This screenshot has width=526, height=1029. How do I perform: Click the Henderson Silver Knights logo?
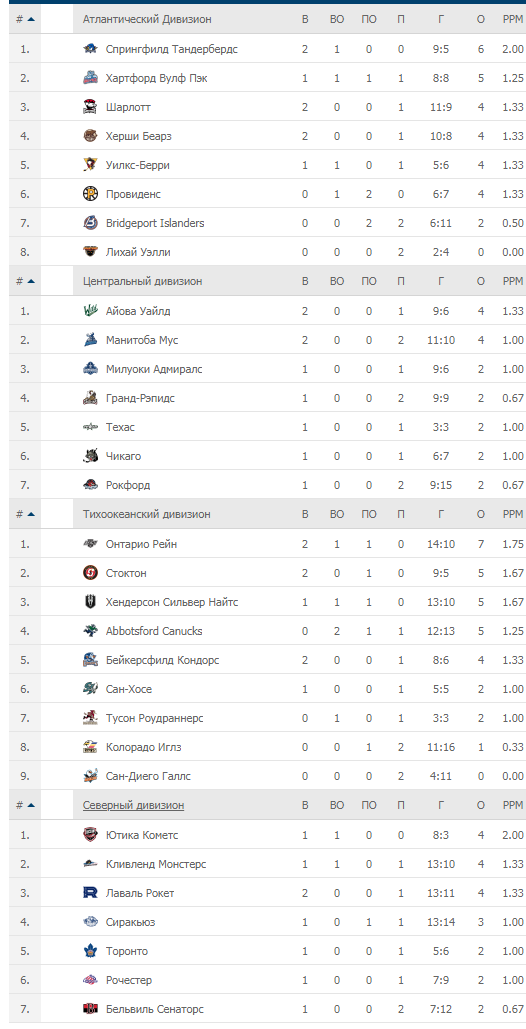click(90, 602)
